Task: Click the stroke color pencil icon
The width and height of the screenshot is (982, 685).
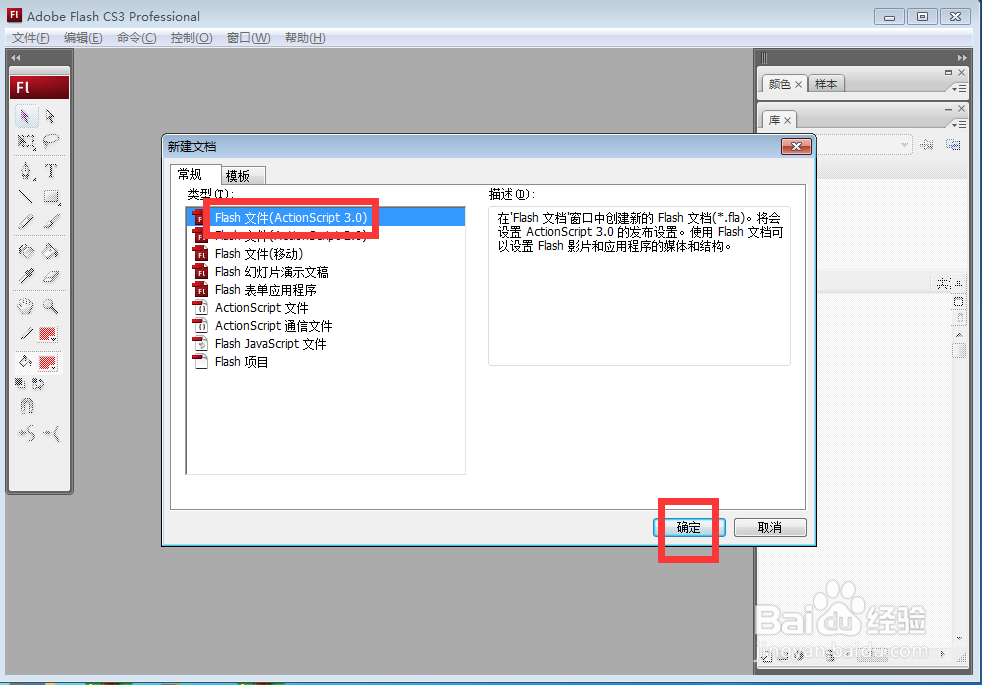Action: click(x=26, y=334)
